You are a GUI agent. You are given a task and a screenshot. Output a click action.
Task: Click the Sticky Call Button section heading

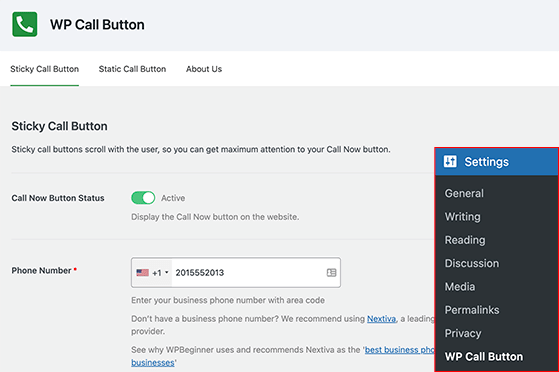point(59,126)
